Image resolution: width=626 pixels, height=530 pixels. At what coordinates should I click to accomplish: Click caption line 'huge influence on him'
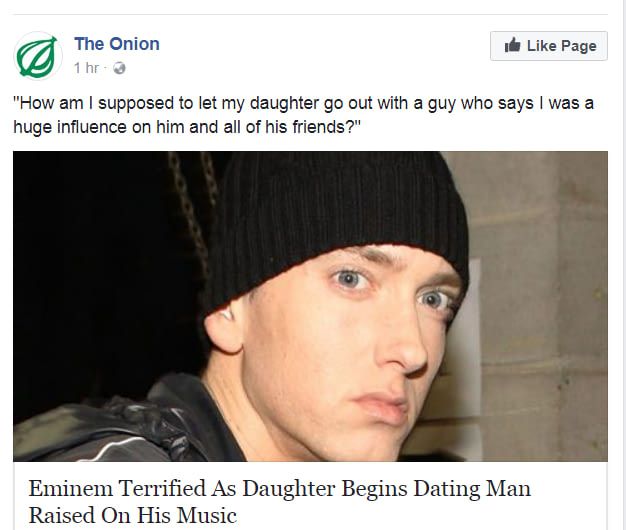coord(187,127)
